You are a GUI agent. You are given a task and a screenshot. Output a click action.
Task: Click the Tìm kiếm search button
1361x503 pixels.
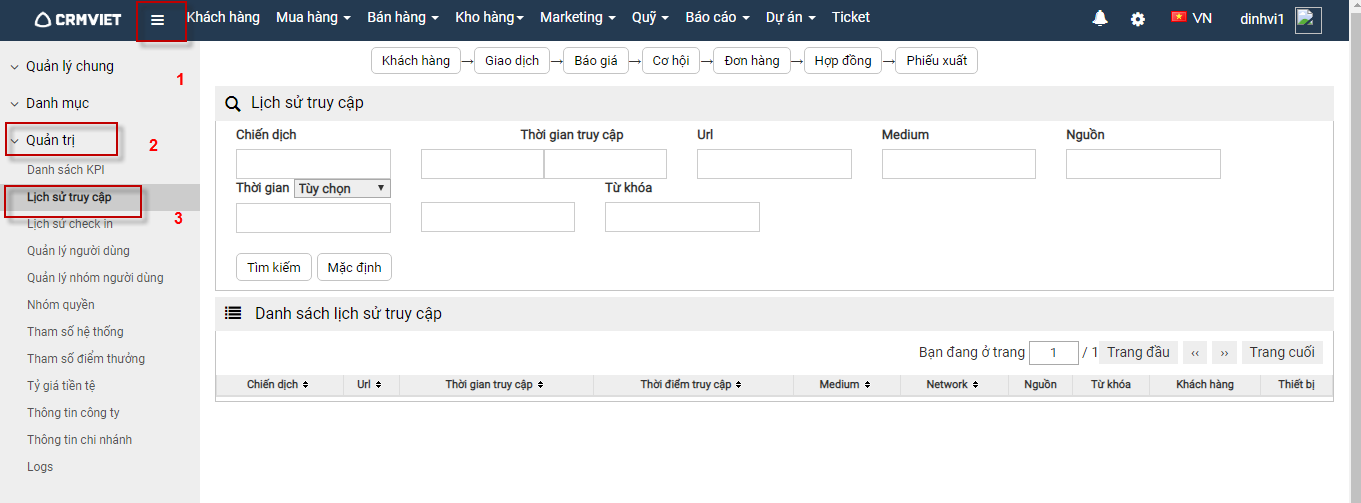click(274, 267)
